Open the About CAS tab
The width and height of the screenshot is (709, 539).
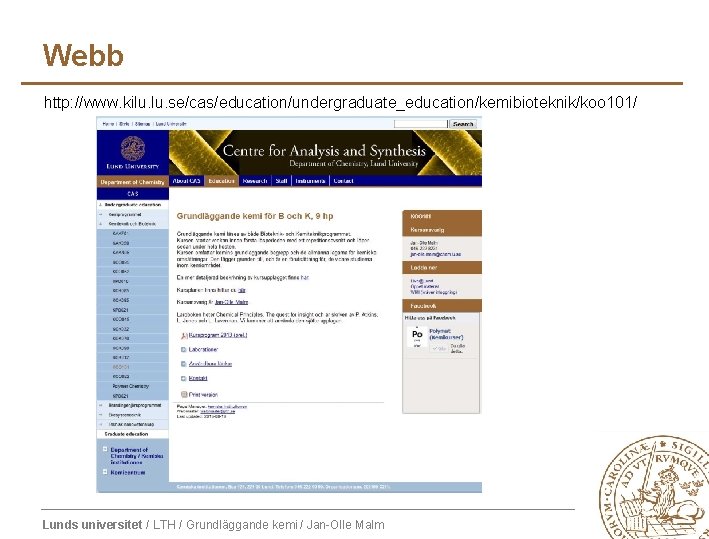coord(186,181)
